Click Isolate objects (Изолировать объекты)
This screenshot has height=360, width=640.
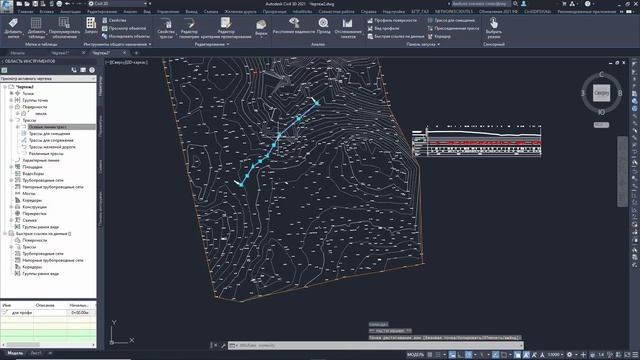point(126,36)
